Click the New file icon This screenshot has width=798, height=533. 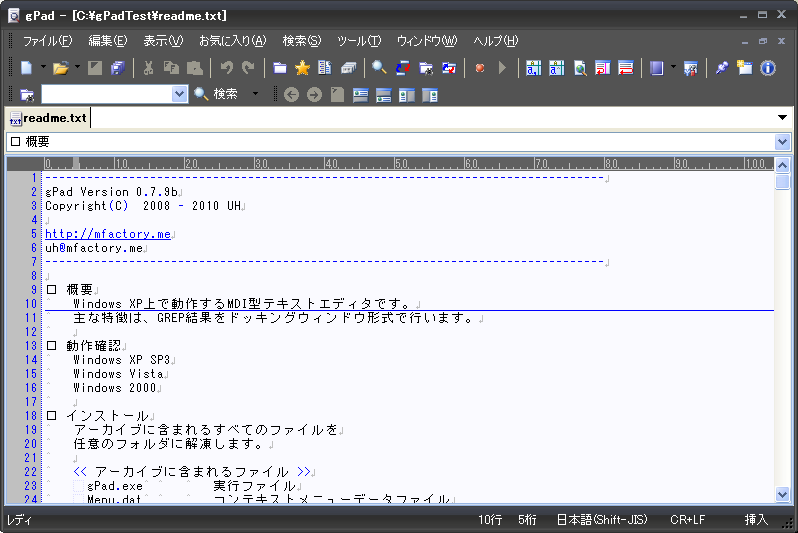(26, 68)
